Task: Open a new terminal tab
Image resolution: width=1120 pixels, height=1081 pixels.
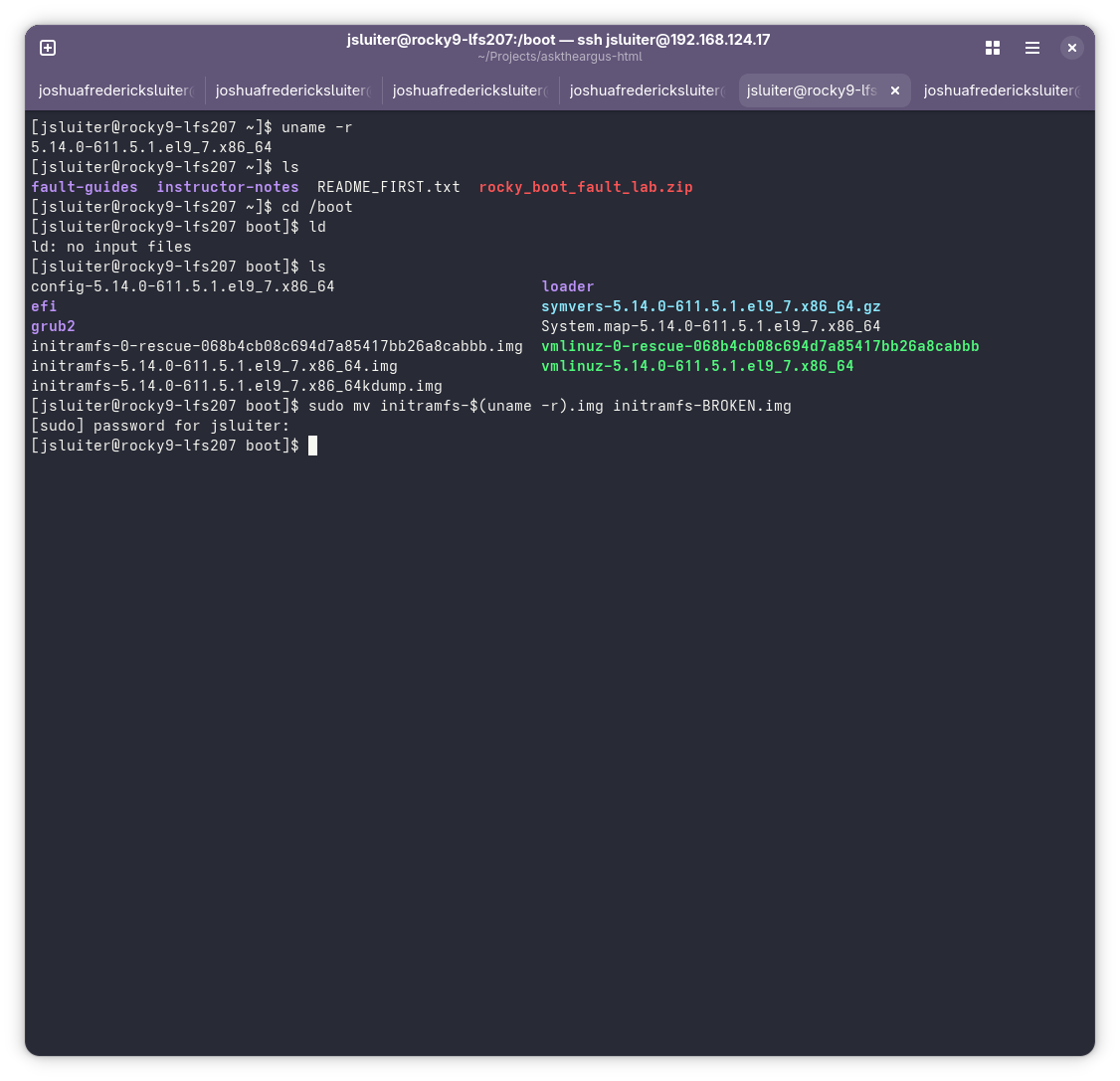Action: point(48,48)
